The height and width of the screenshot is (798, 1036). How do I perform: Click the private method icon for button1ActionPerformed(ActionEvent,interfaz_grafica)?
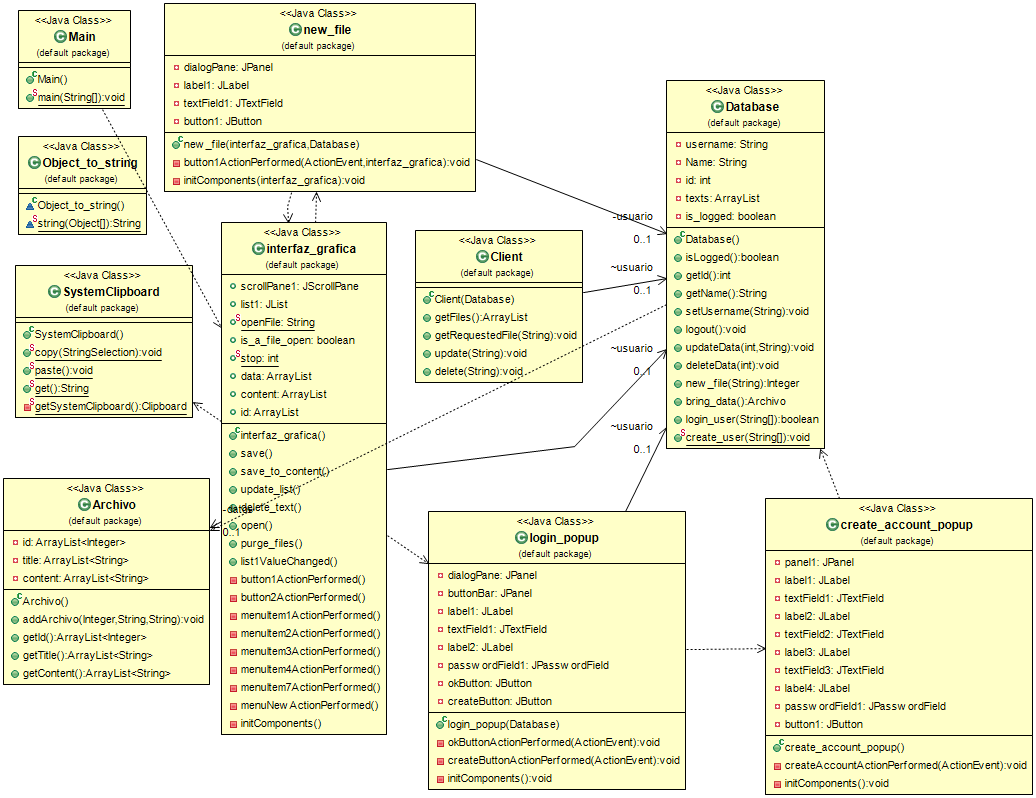(x=176, y=163)
